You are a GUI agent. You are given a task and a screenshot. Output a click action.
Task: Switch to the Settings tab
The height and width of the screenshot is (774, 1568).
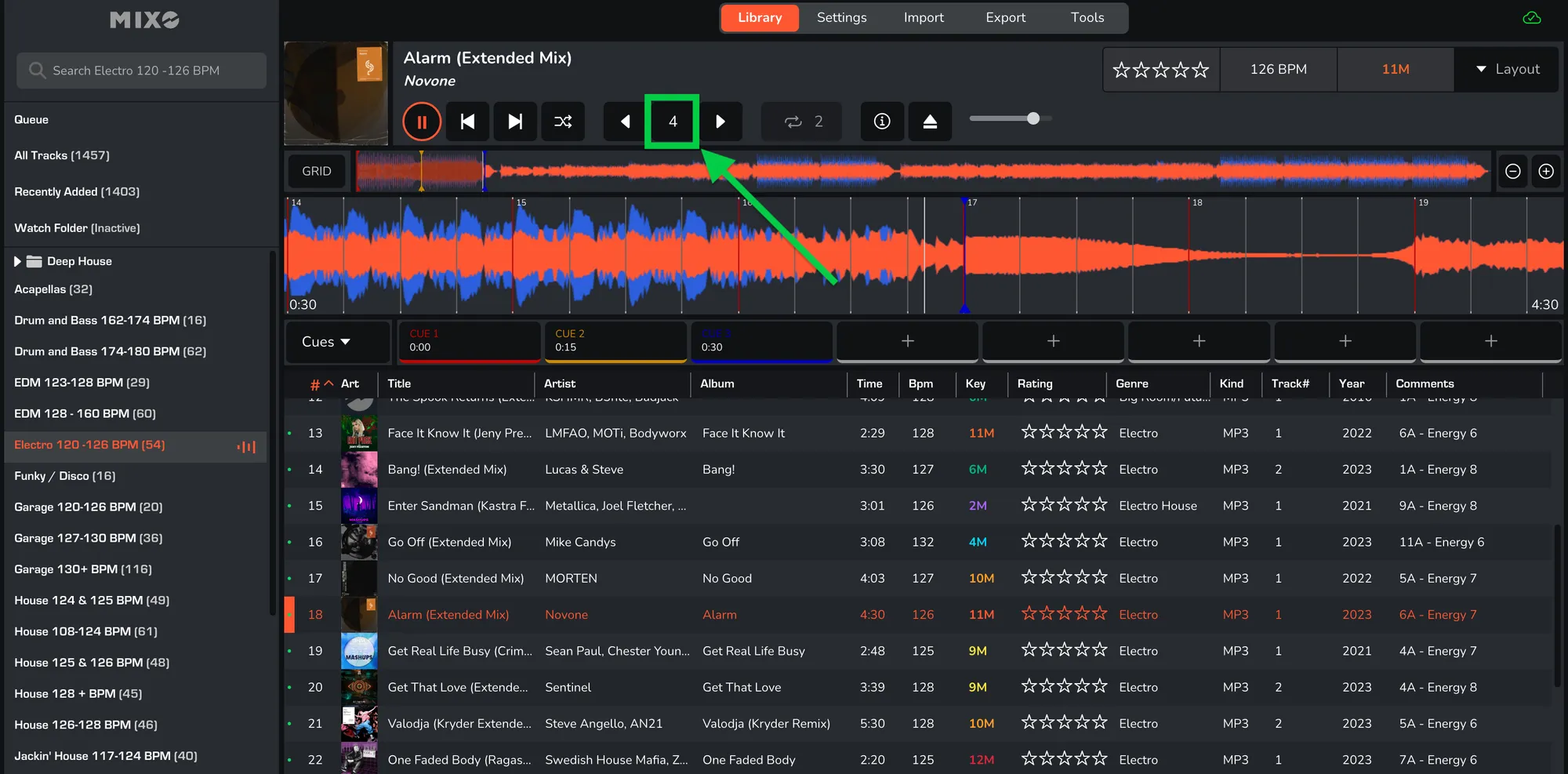pos(841,17)
